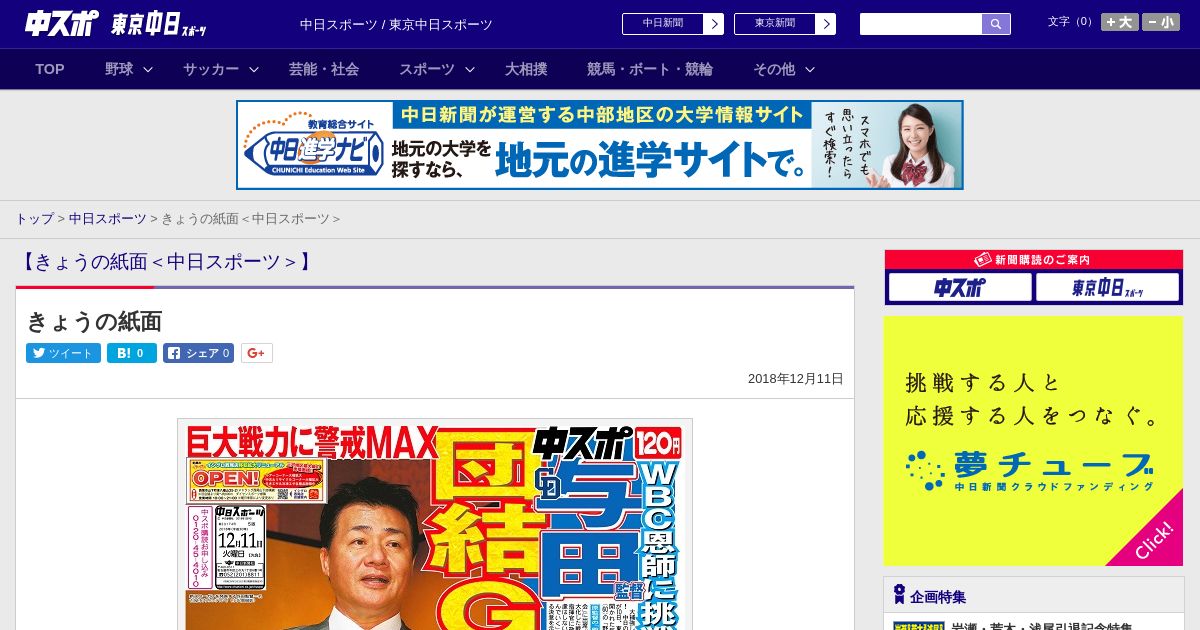Focus the header search input field
Image resolution: width=1200 pixels, height=630 pixels.
click(x=921, y=24)
